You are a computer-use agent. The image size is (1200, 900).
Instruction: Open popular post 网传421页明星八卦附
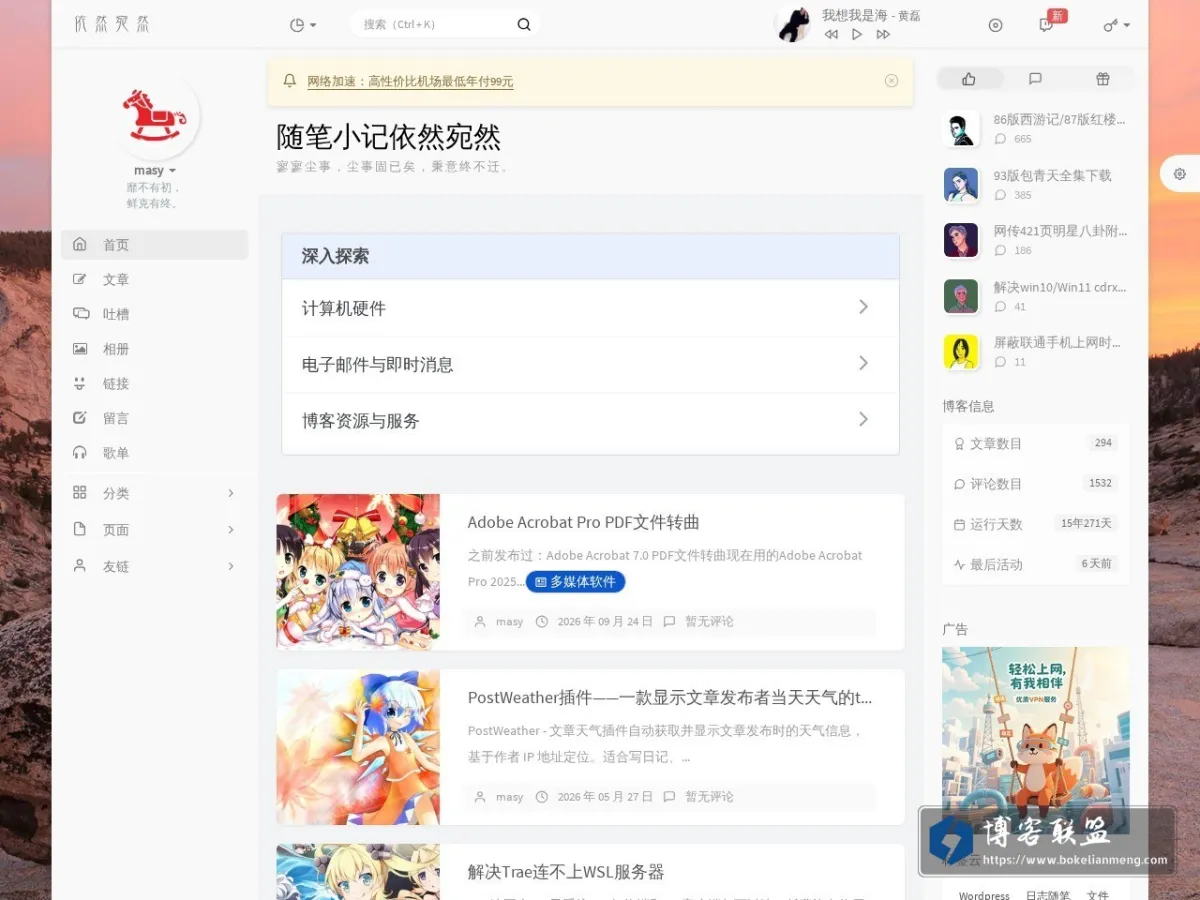coord(1060,231)
